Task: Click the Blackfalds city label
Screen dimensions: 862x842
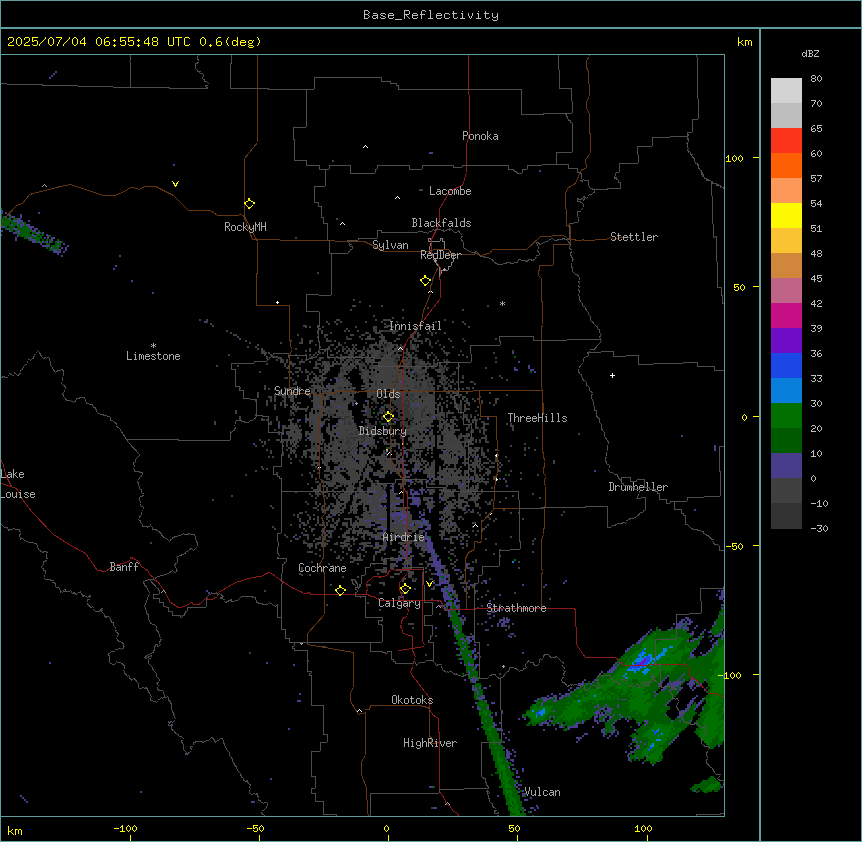Action: 441,223
